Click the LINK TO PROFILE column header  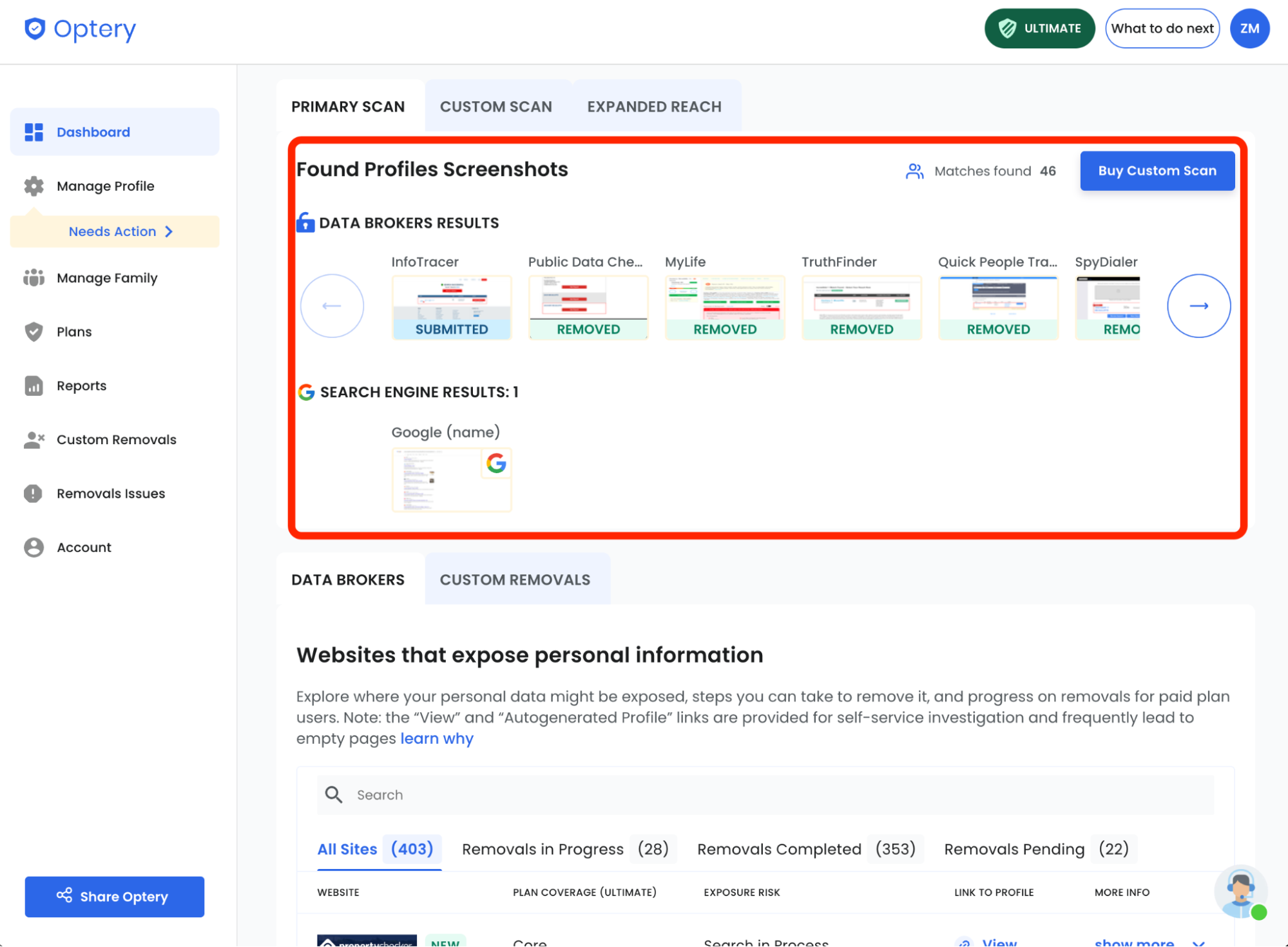point(994,892)
